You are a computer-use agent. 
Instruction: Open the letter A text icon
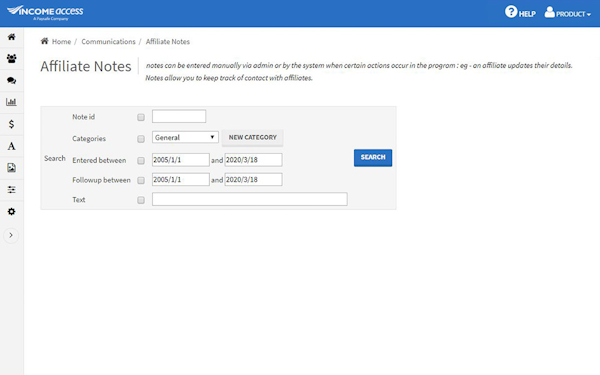coord(11,146)
